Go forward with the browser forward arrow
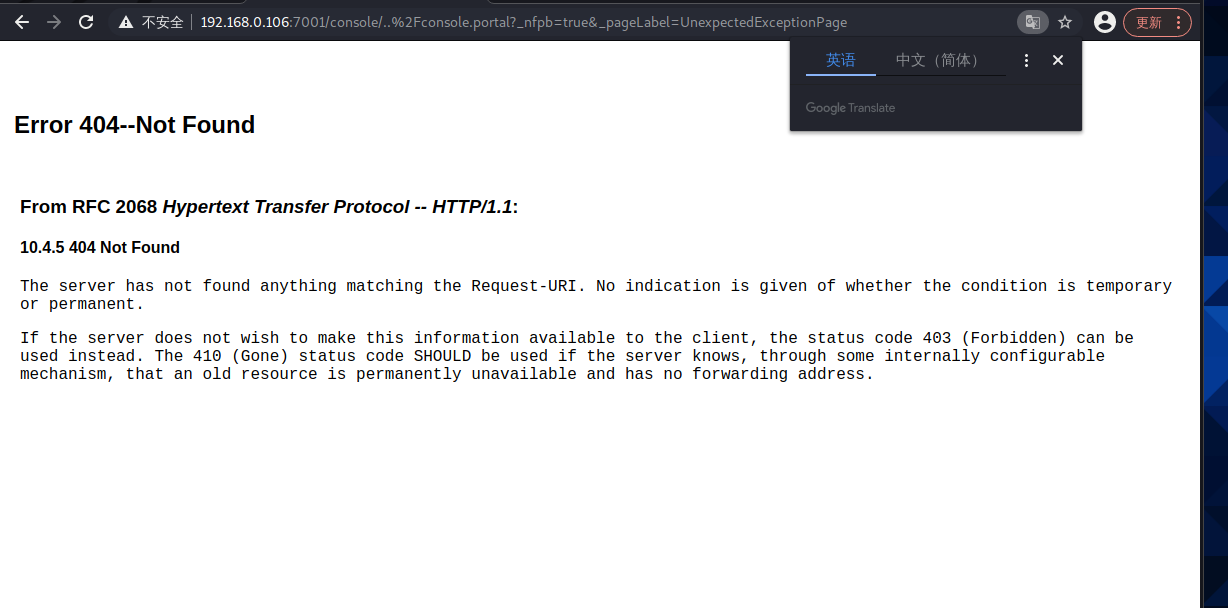Viewport: 1228px width, 608px height. (x=54, y=22)
